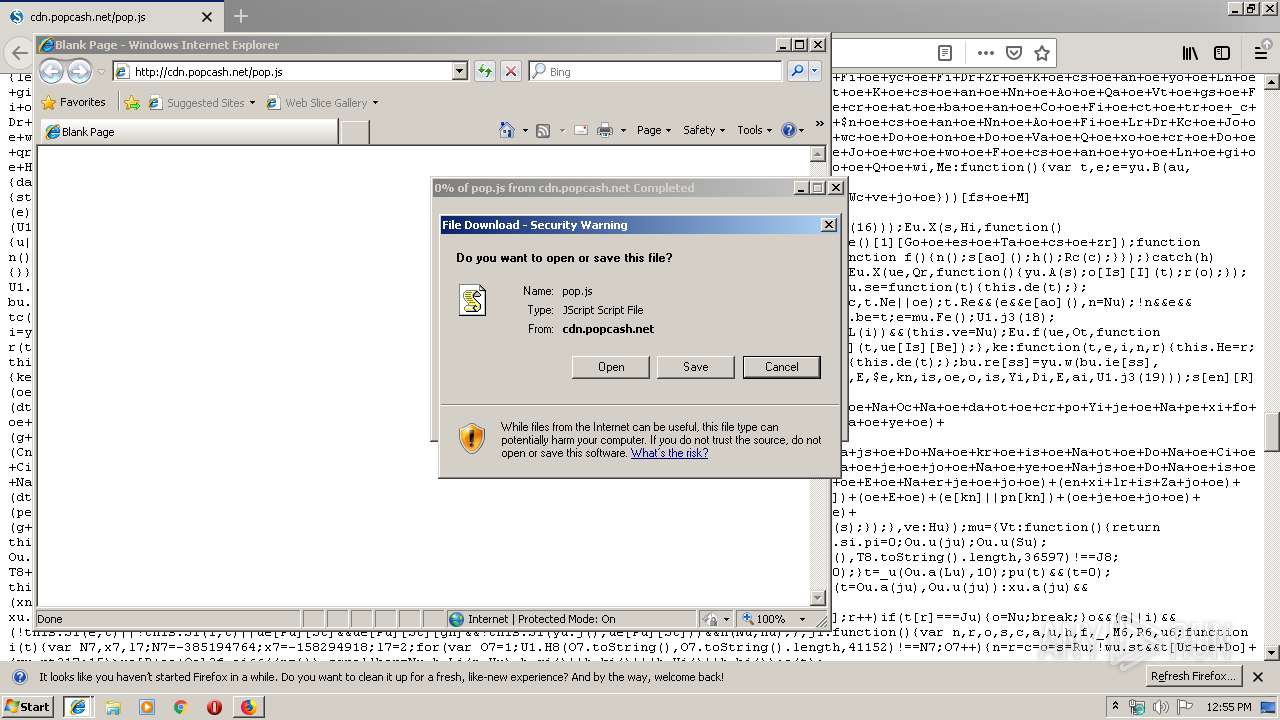Cancel the file download
Screen dimensions: 1280x720
(781, 367)
